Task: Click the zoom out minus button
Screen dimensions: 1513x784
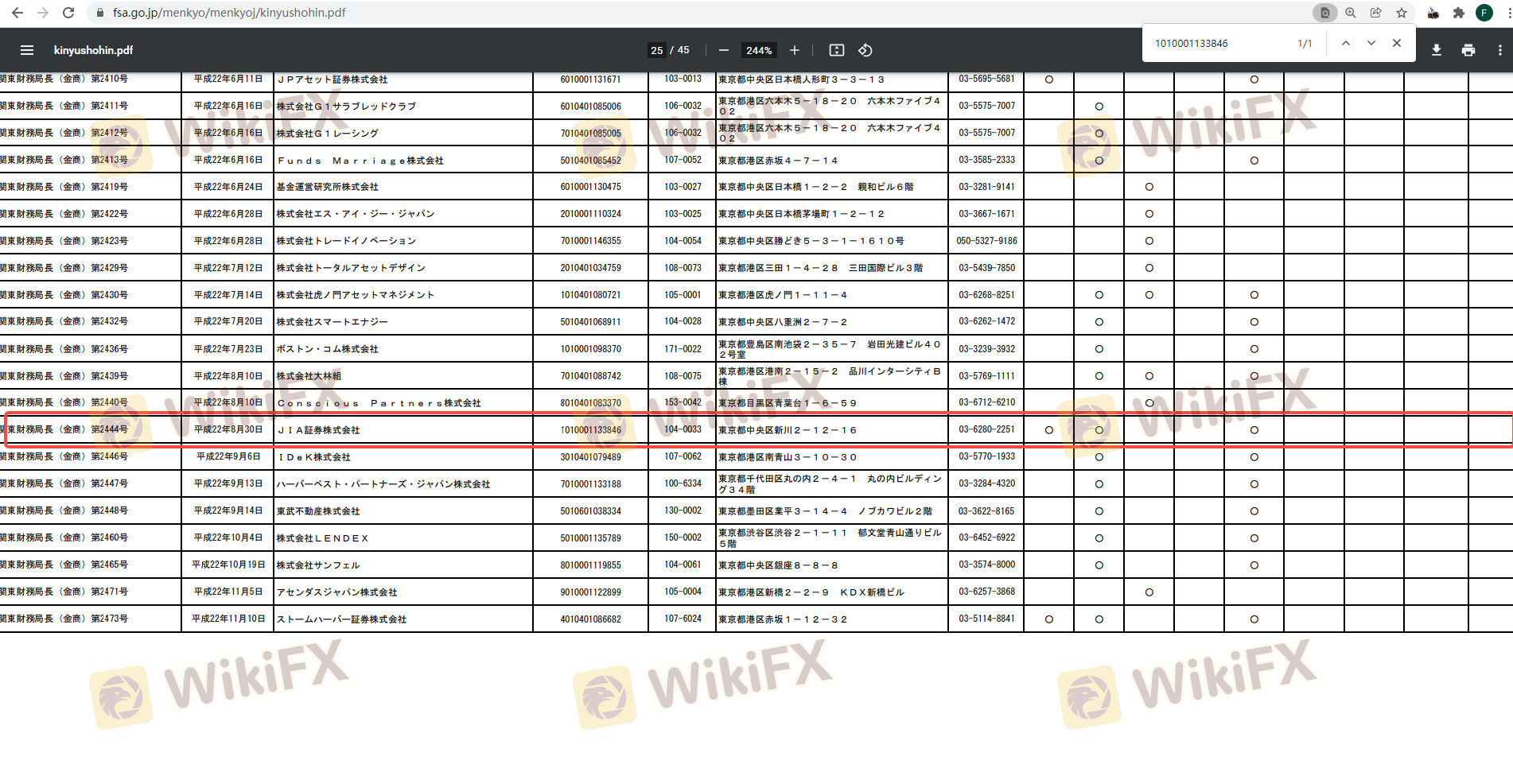Action: pyautogui.click(x=723, y=50)
